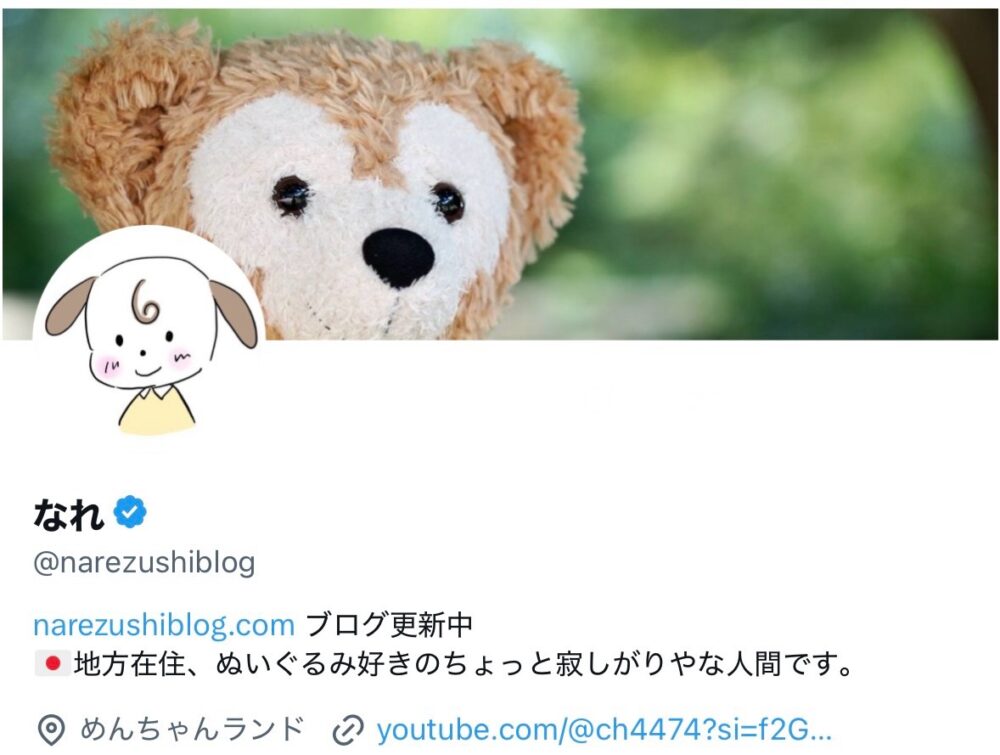Screen dimensions: 1000x755
Task: Click the blue verified badge beside なれ
Action: click(x=130, y=511)
